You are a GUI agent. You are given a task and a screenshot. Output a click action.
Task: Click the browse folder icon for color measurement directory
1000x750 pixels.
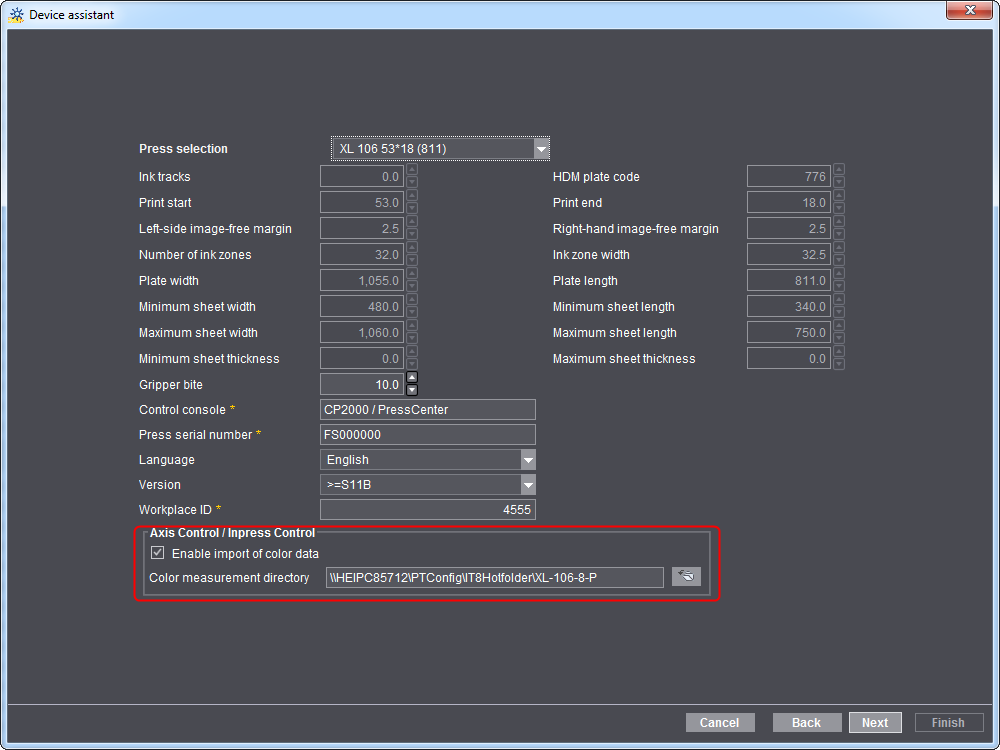[x=686, y=577]
